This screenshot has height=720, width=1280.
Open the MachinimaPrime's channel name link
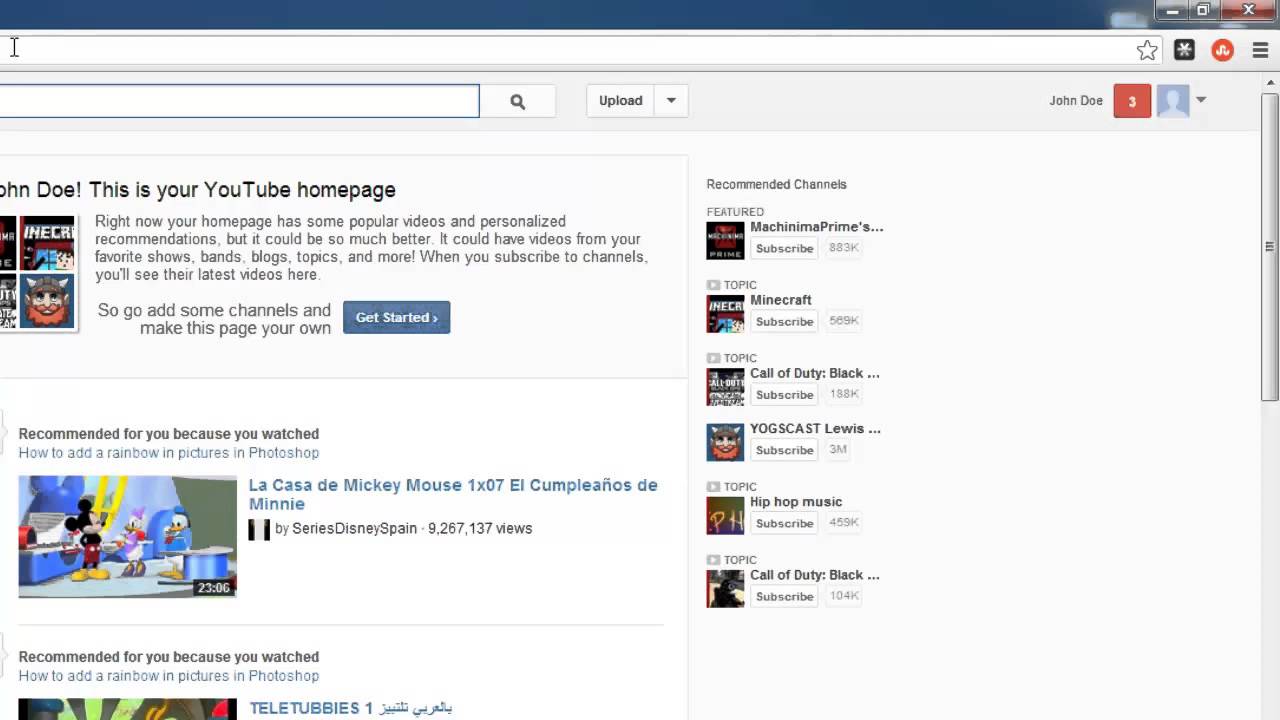tap(817, 227)
